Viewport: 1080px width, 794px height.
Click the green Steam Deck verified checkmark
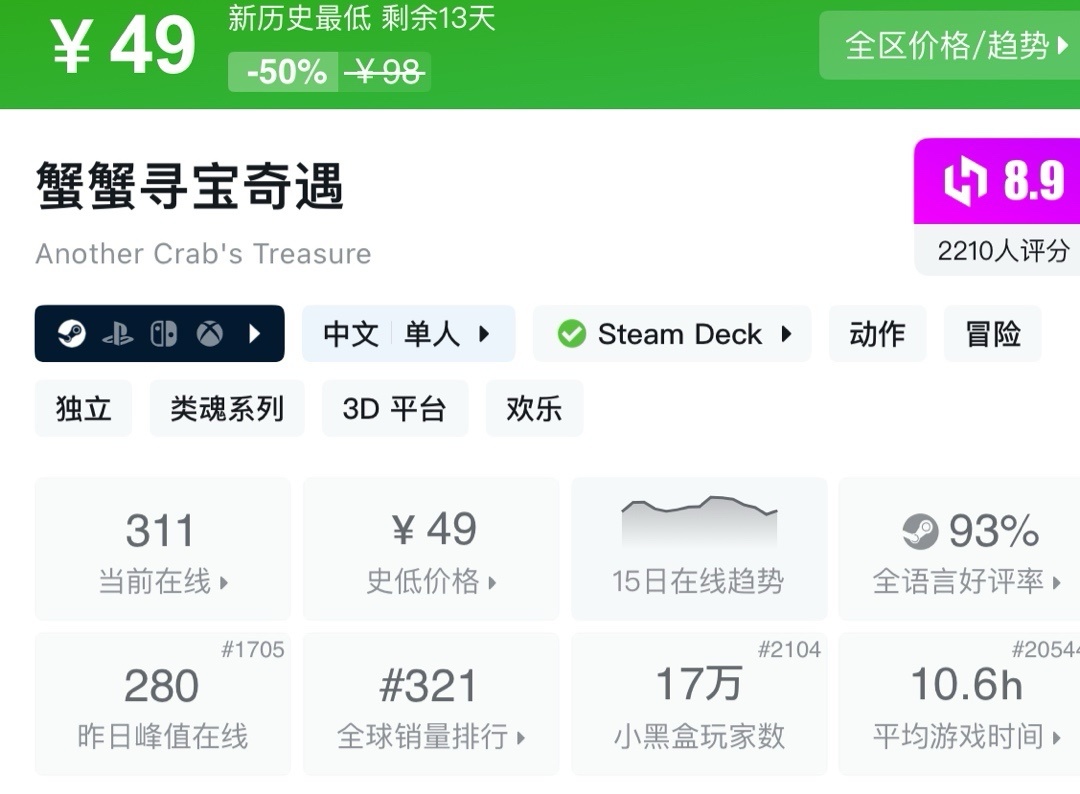tap(571, 334)
